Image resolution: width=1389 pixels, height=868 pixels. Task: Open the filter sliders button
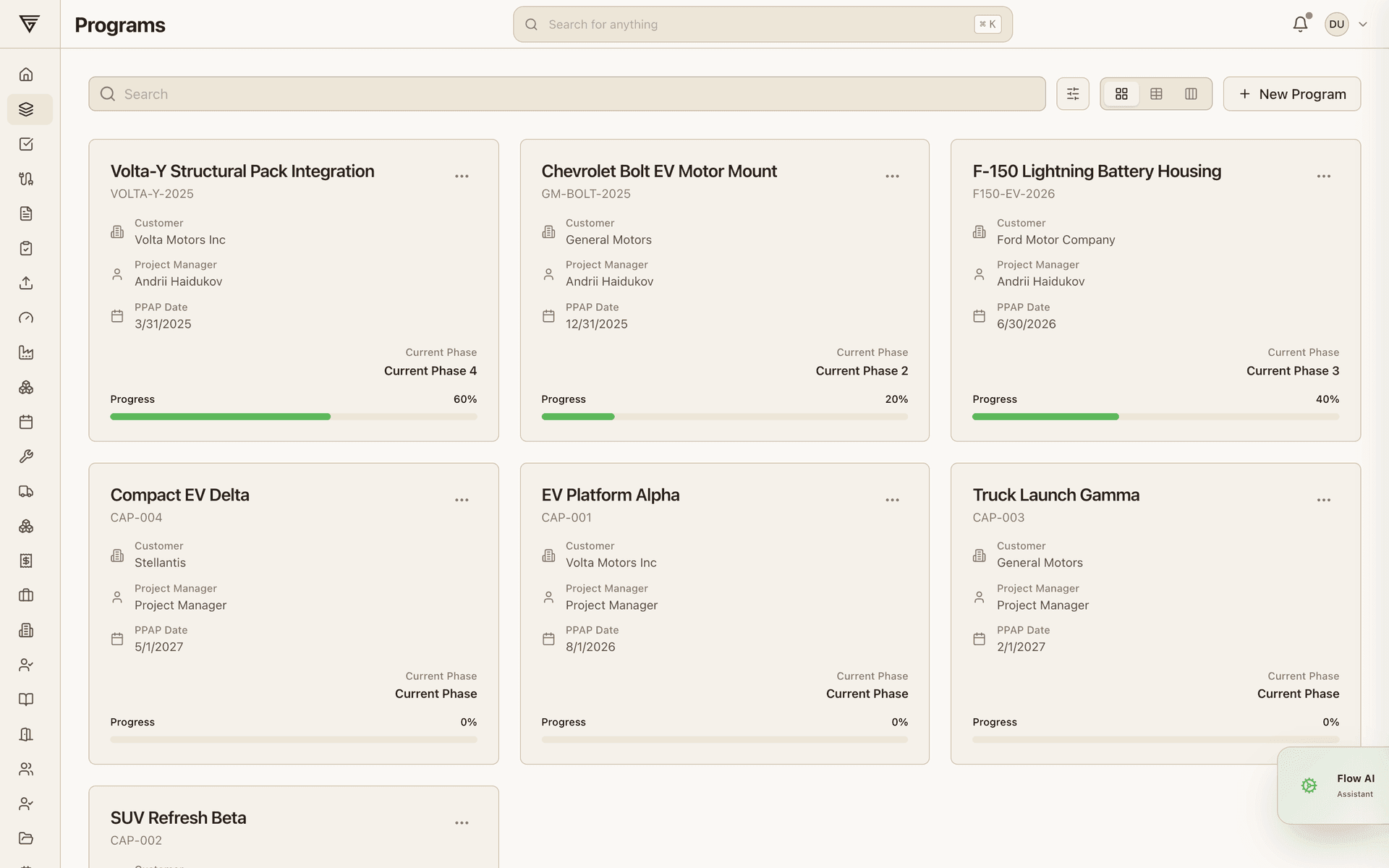1073,94
